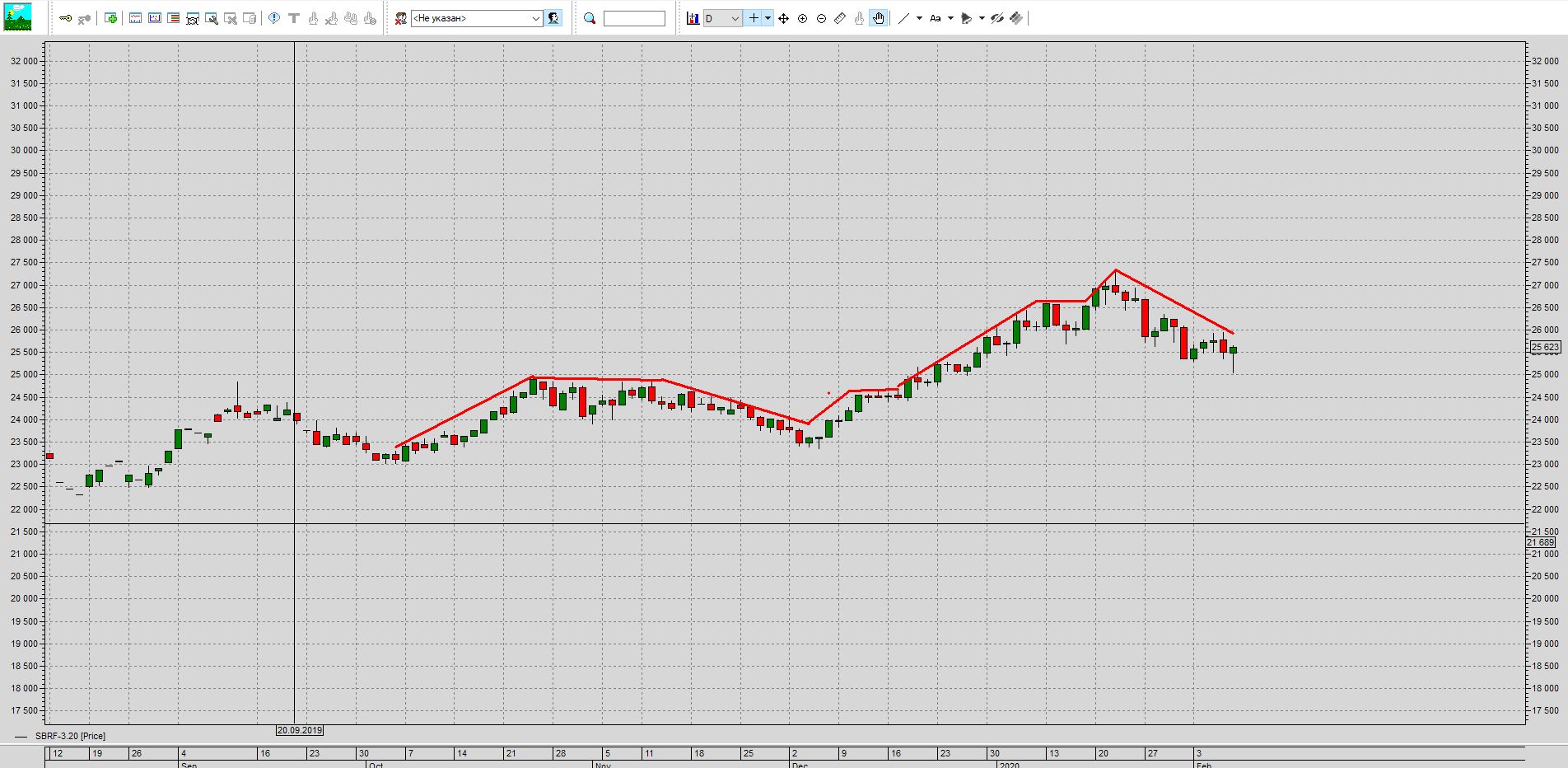Click the copy window icon

[x=250, y=18]
